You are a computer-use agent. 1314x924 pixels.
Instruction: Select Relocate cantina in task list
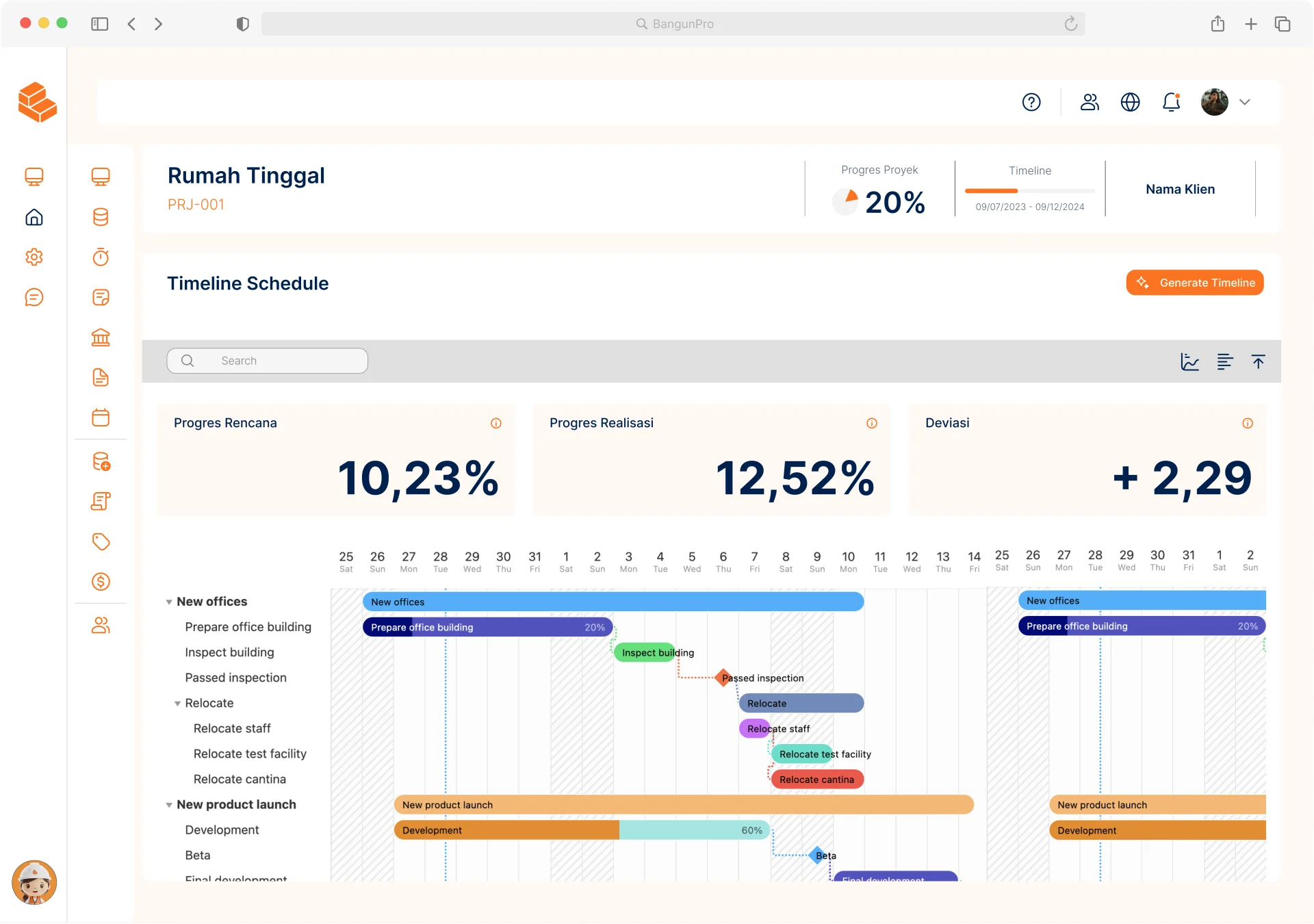coord(240,779)
